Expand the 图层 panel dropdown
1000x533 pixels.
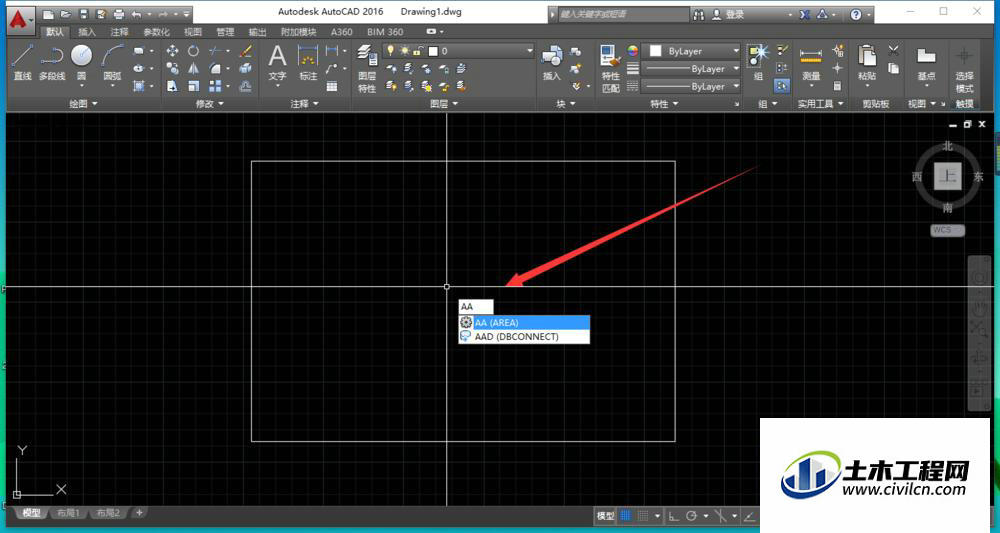tap(444, 103)
